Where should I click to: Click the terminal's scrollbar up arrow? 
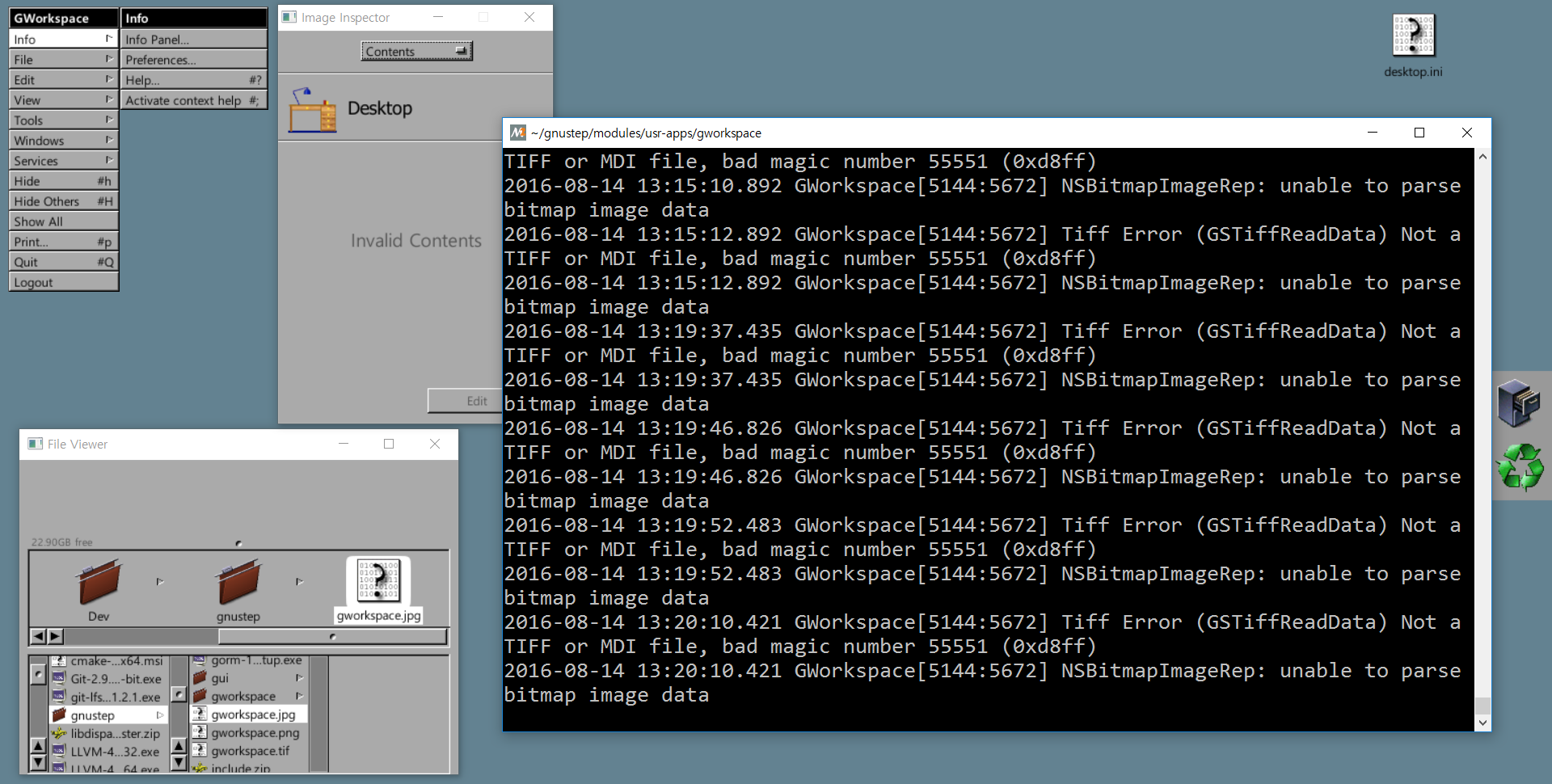click(x=1482, y=157)
